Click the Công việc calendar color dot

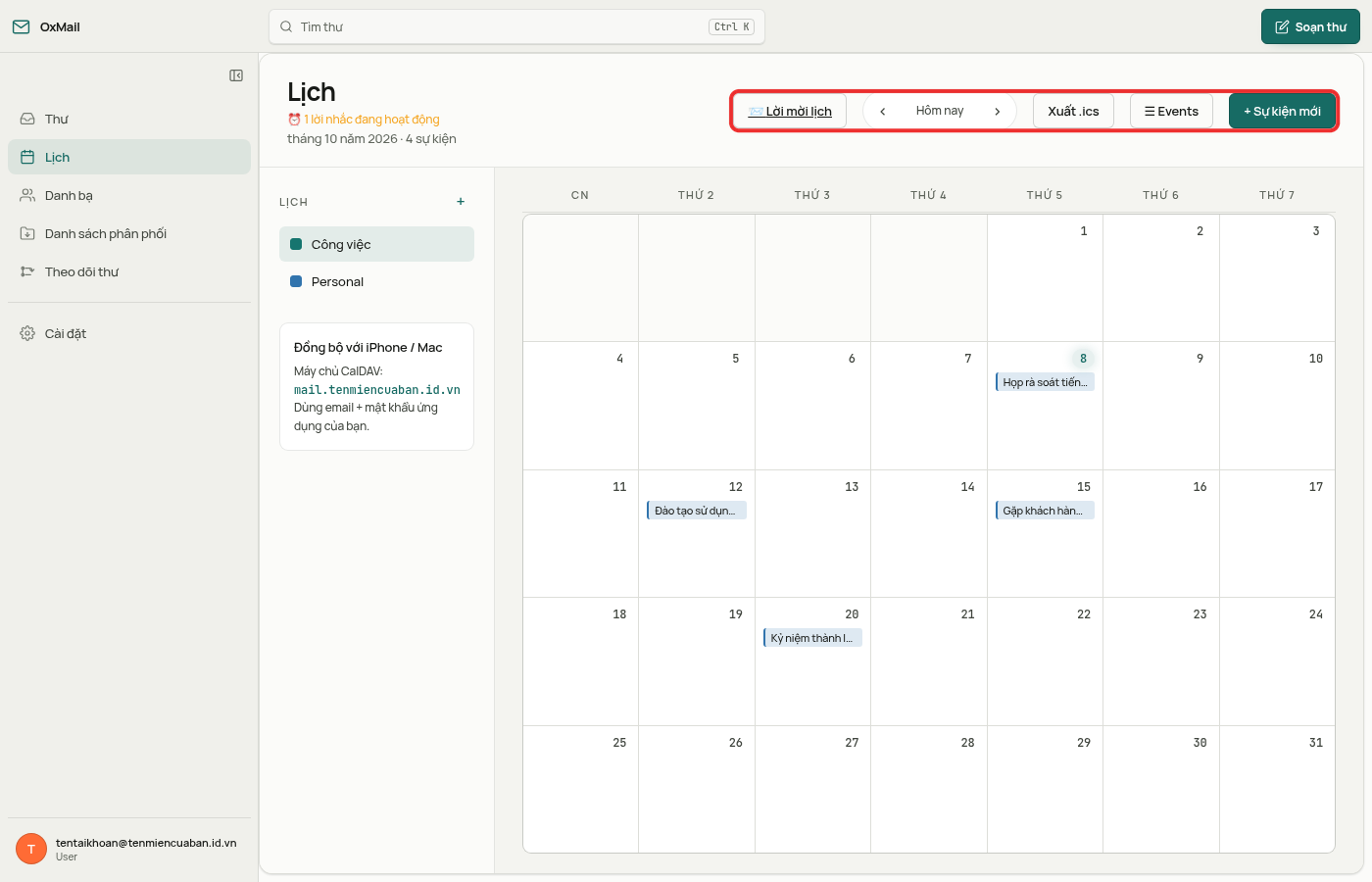(296, 244)
